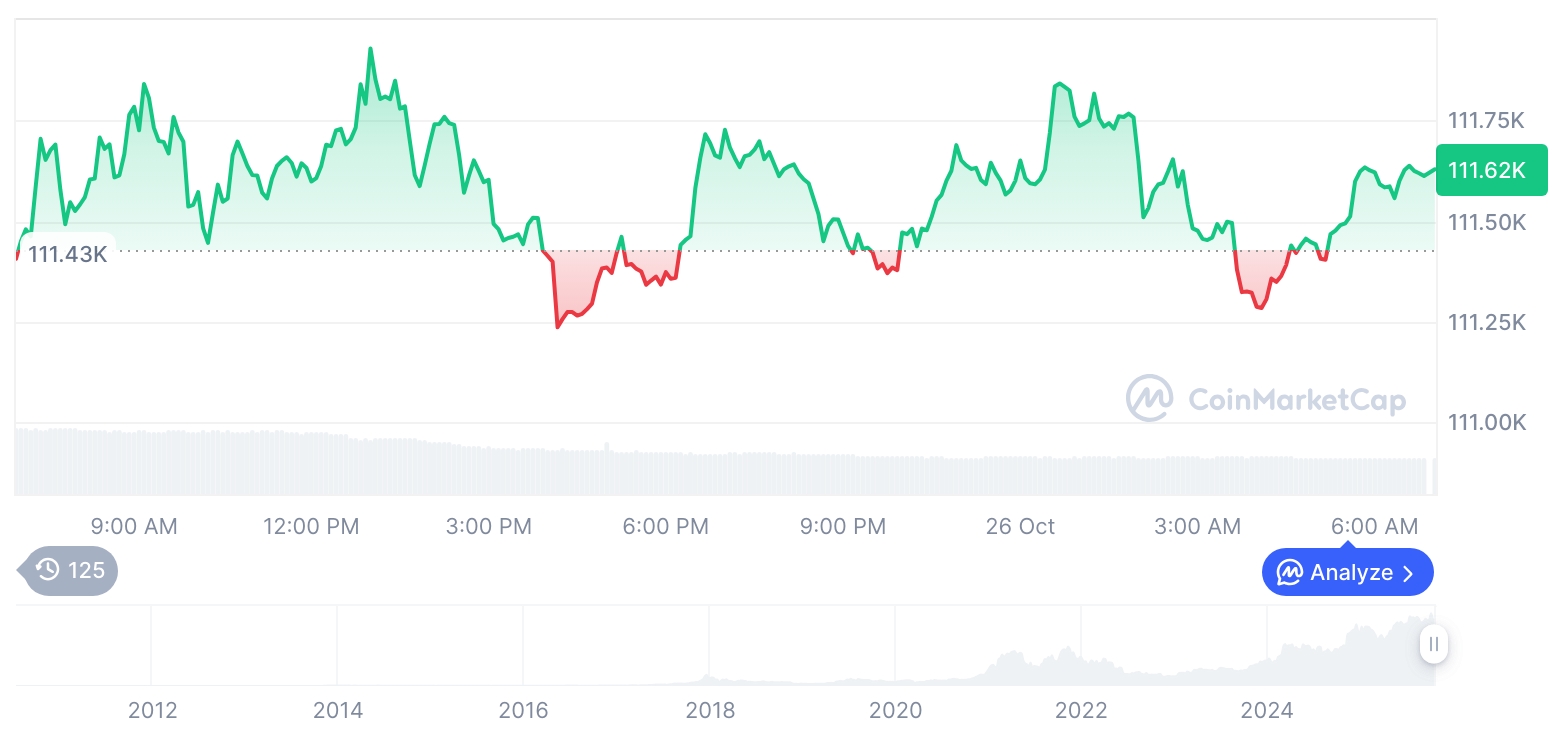Click the 2012 label on overview timeline
This screenshot has width=1566, height=732.
pyautogui.click(x=152, y=711)
